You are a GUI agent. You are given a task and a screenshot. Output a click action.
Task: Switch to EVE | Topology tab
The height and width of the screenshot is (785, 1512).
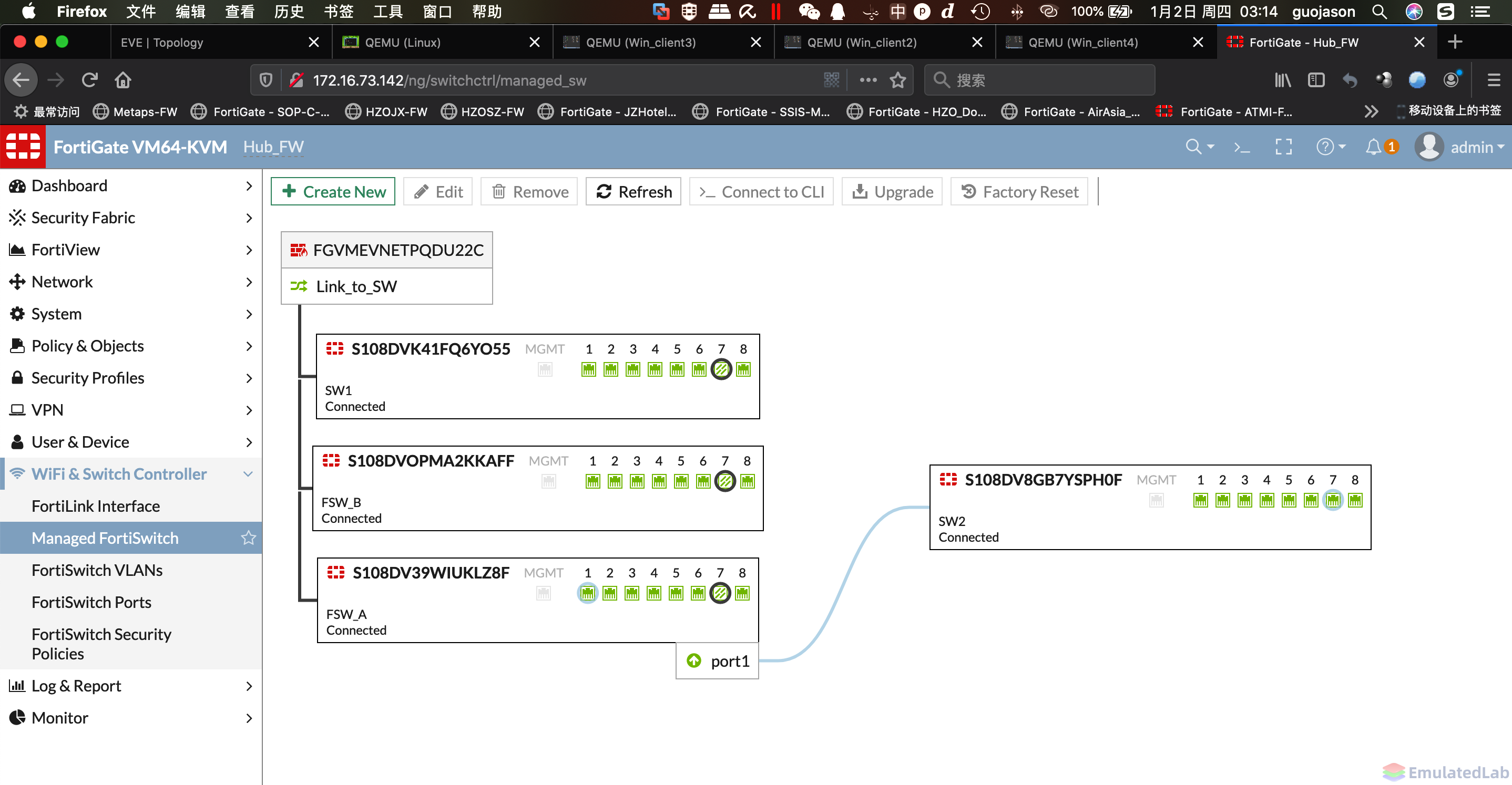(221, 42)
